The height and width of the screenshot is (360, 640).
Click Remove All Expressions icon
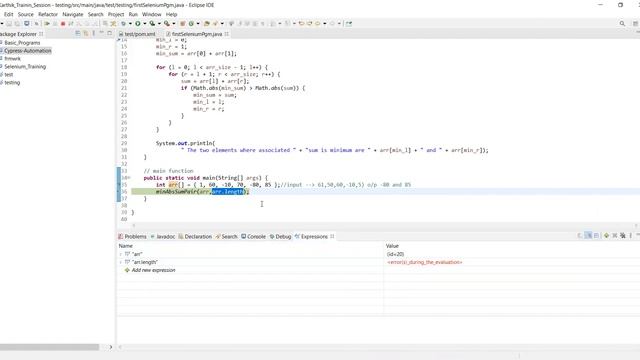click(x=622, y=236)
